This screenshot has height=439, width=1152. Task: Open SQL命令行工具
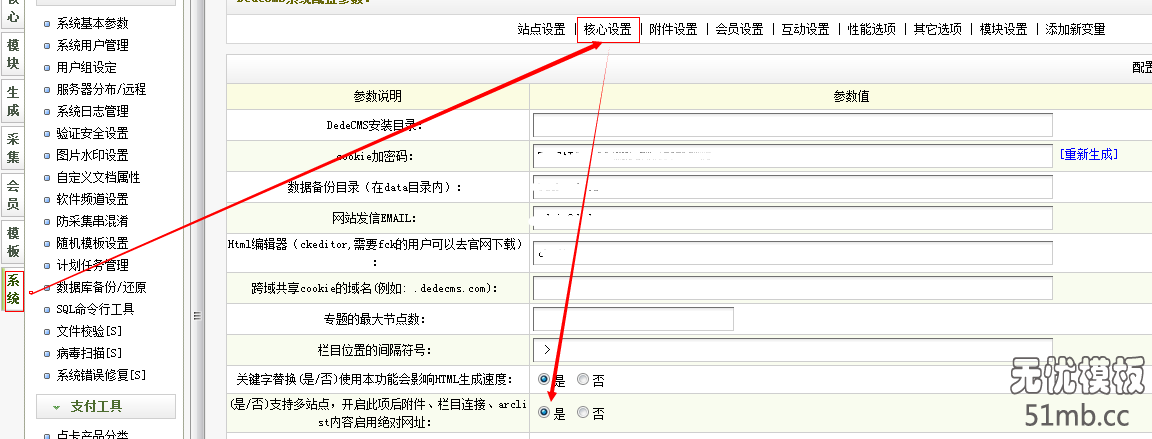click(x=95, y=310)
